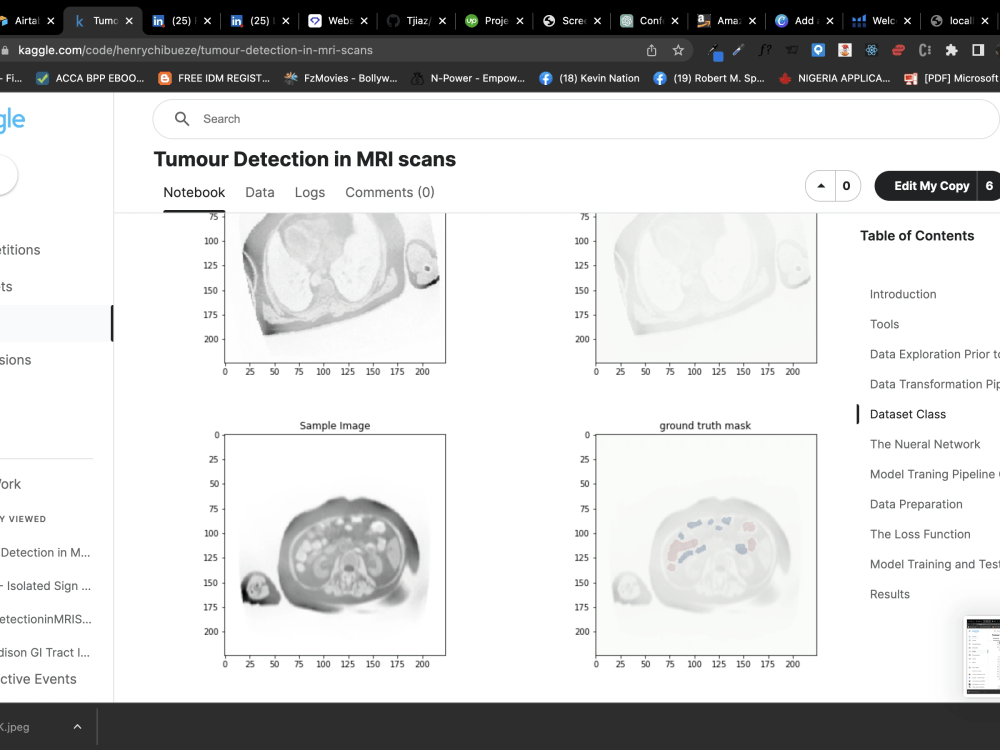Close the Tumour Detection tab
This screenshot has height=750, width=1000.
click(129, 20)
